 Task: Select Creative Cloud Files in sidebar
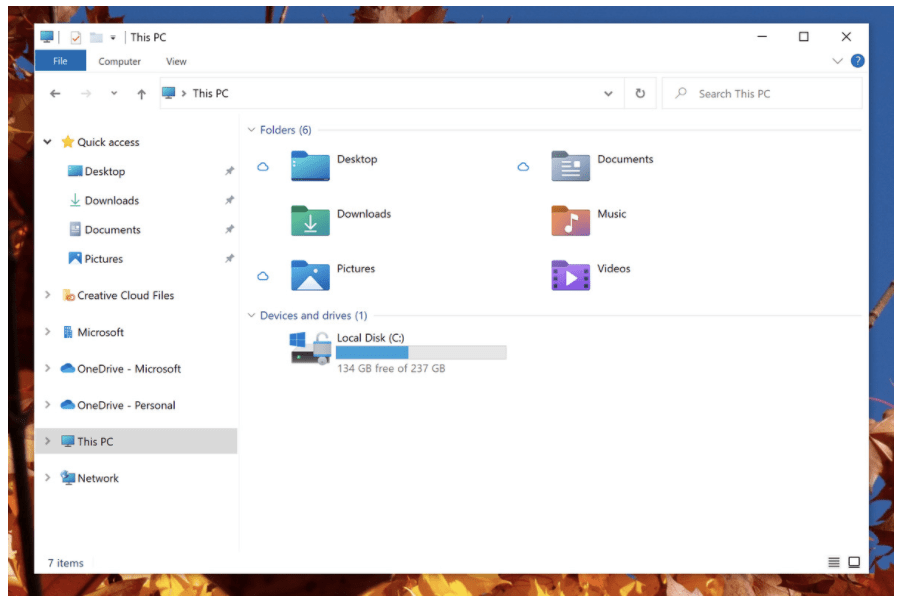pos(125,295)
